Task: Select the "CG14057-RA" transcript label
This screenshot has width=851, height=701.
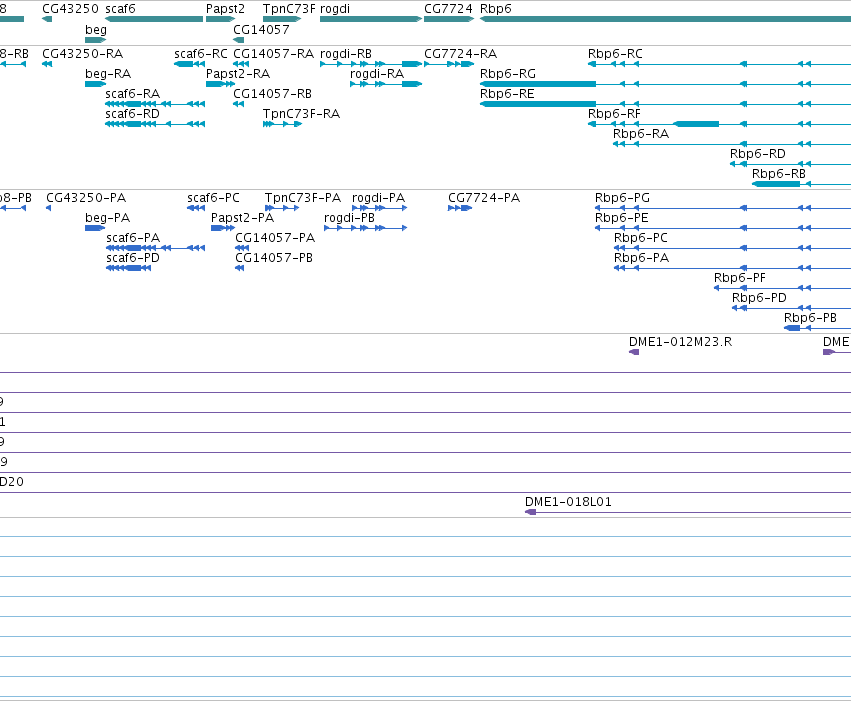Action: [x=274, y=54]
